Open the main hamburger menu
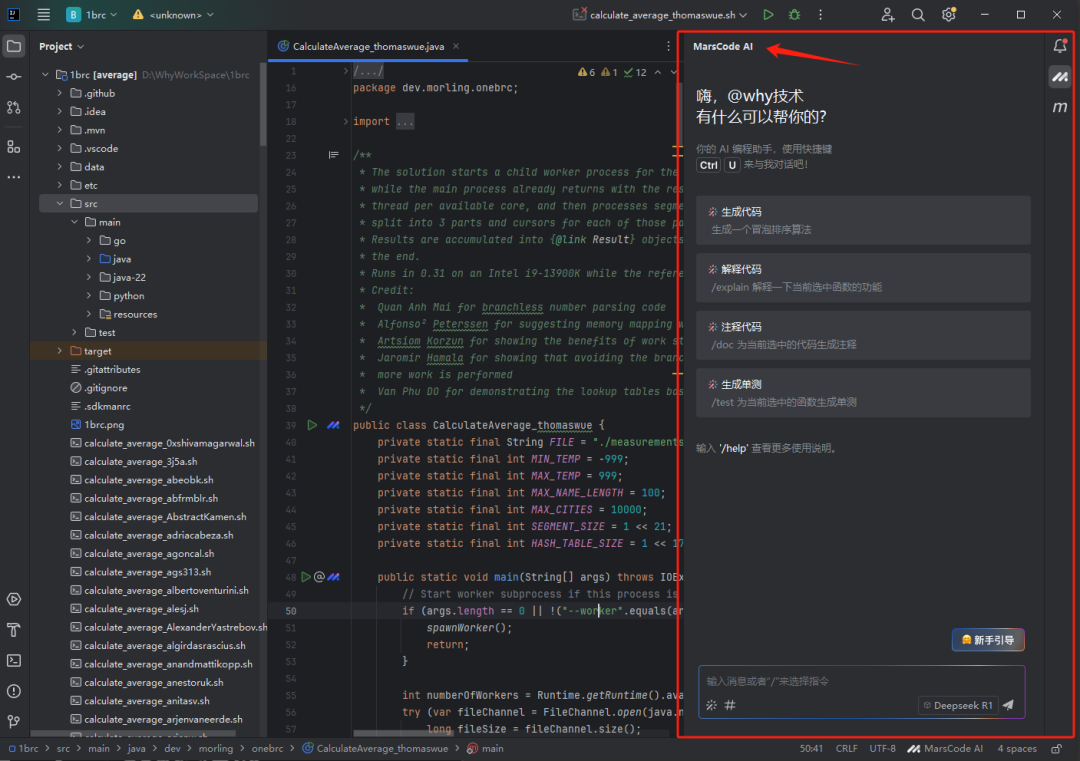 tap(43, 14)
